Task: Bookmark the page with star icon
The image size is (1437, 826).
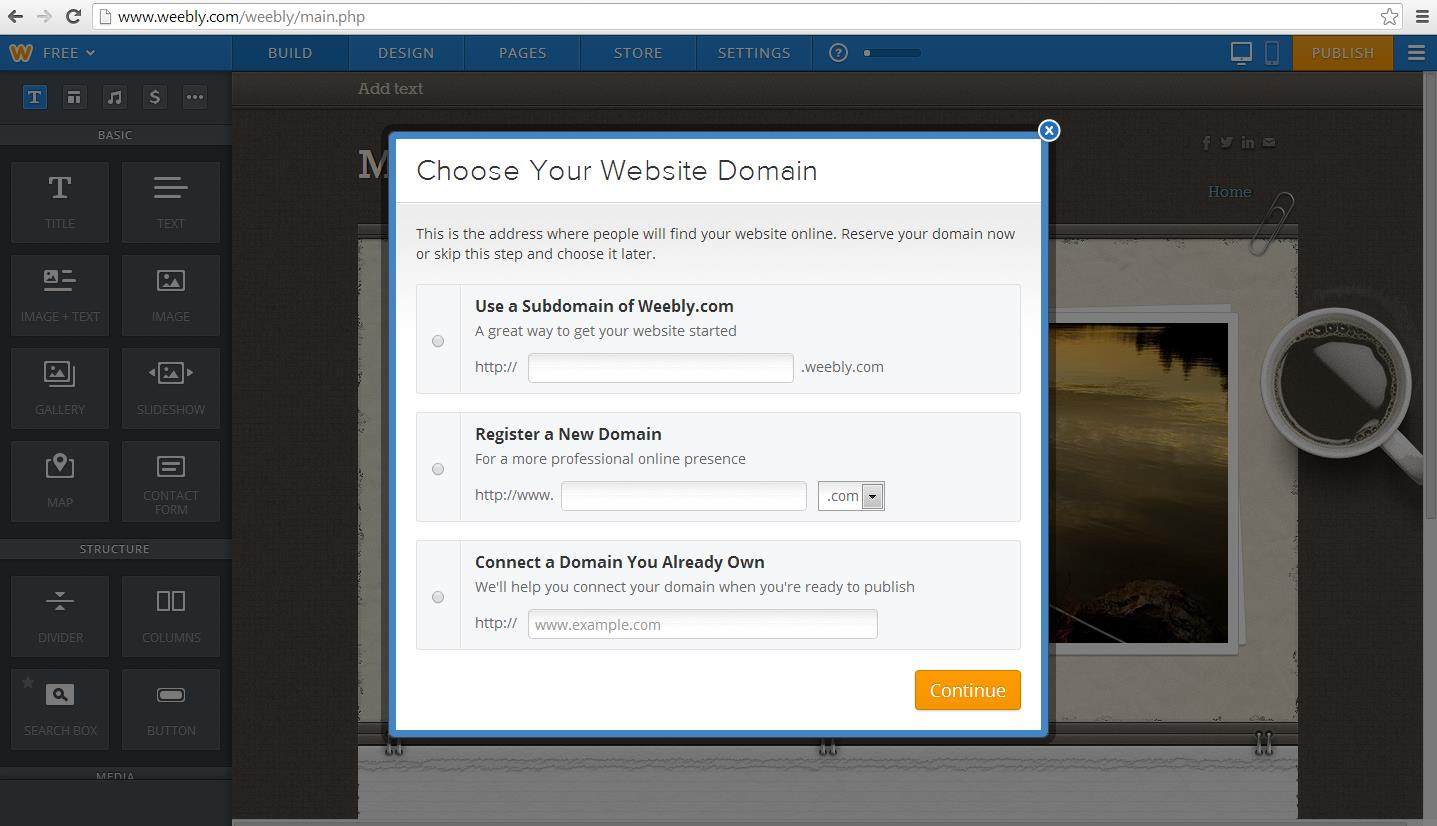Action: coord(1389,16)
